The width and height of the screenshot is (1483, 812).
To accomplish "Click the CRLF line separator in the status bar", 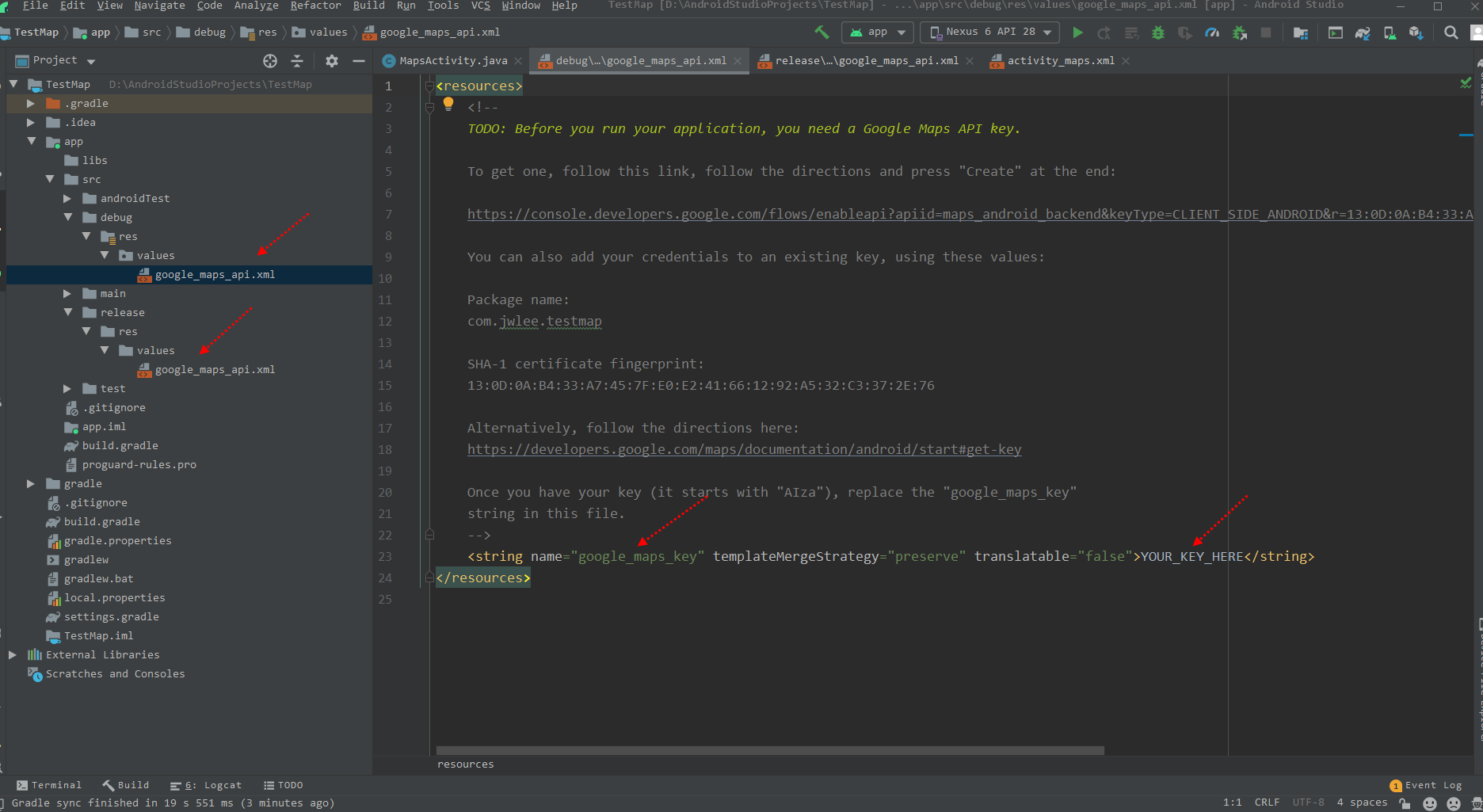I will [x=1267, y=802].
